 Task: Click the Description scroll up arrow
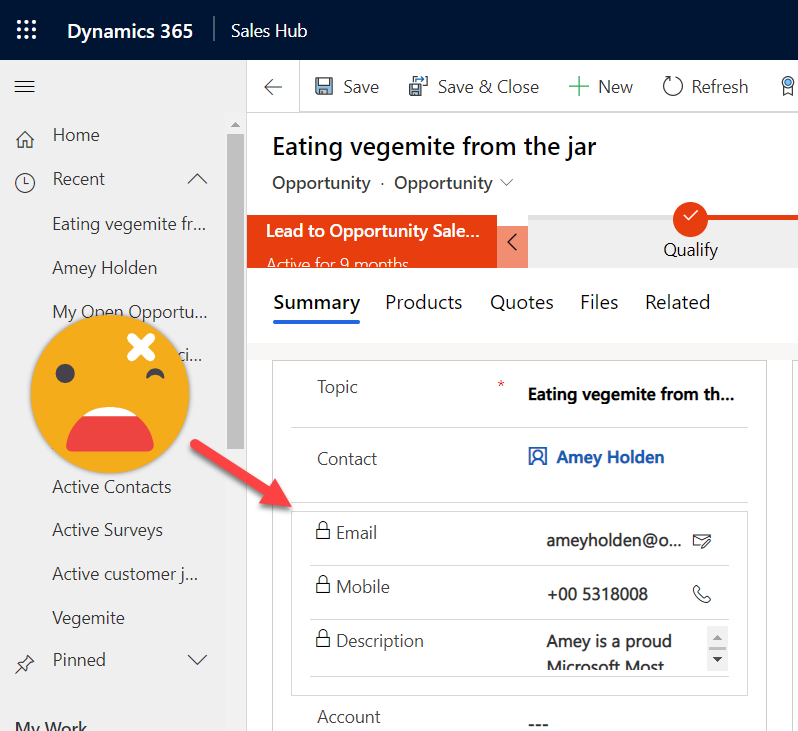coord(718,637)
